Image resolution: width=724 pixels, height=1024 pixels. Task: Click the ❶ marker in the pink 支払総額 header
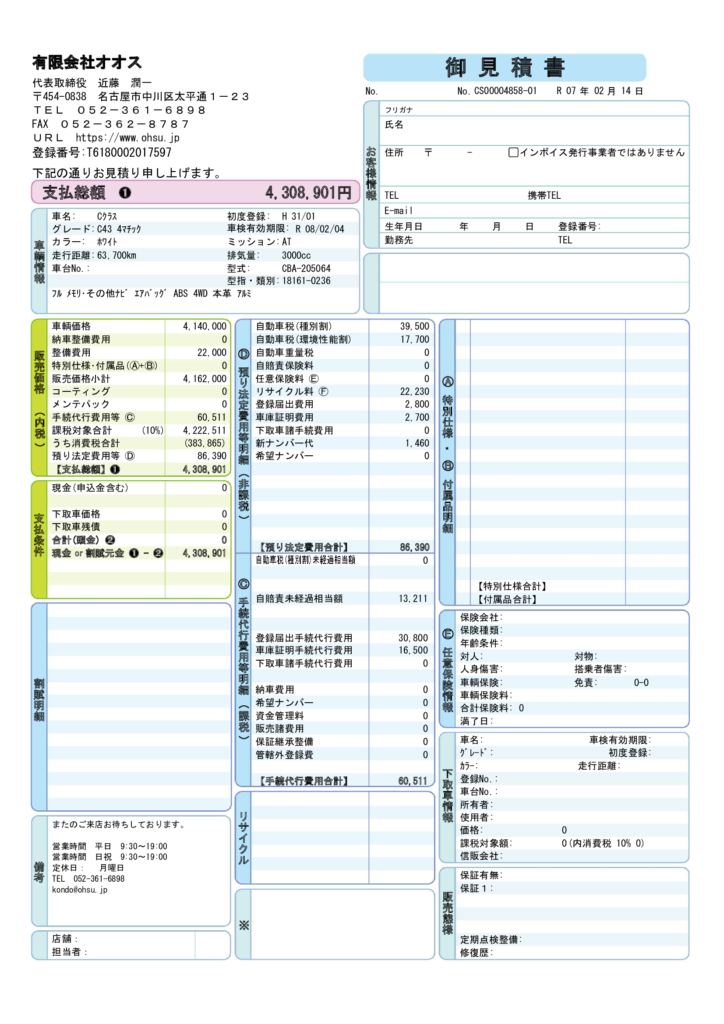(x=125, y=192)
